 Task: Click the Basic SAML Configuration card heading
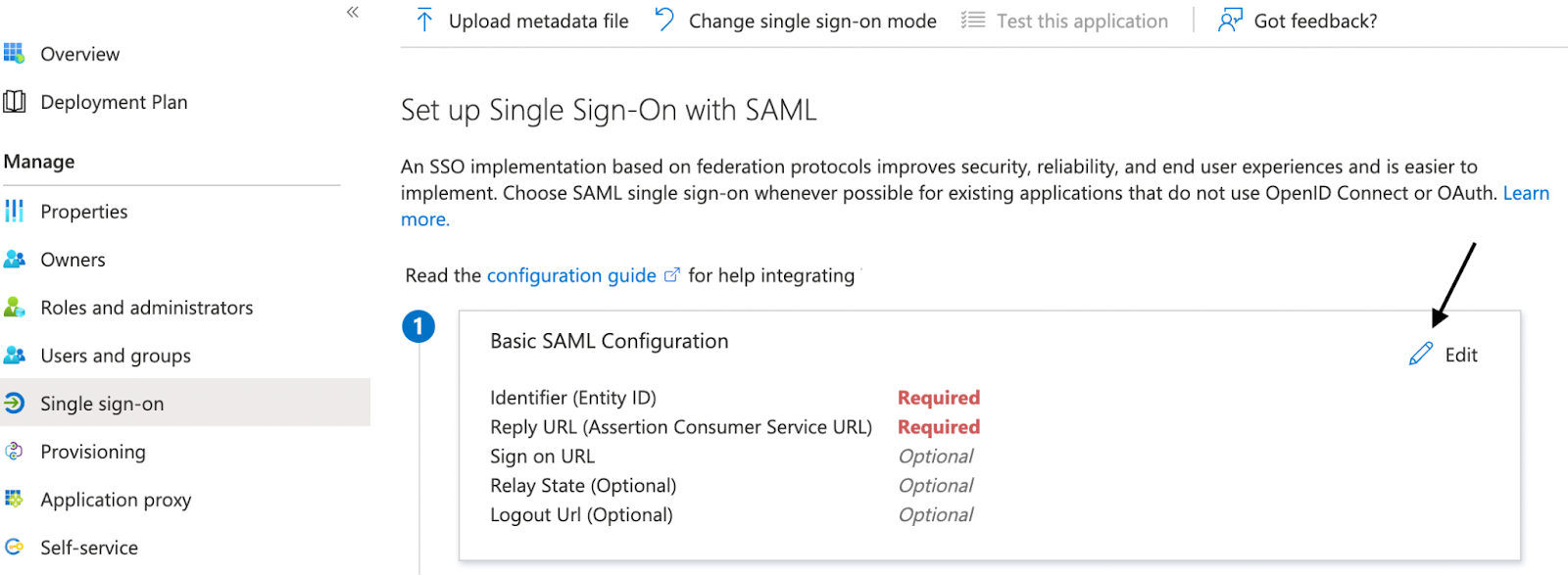point(609,341)
